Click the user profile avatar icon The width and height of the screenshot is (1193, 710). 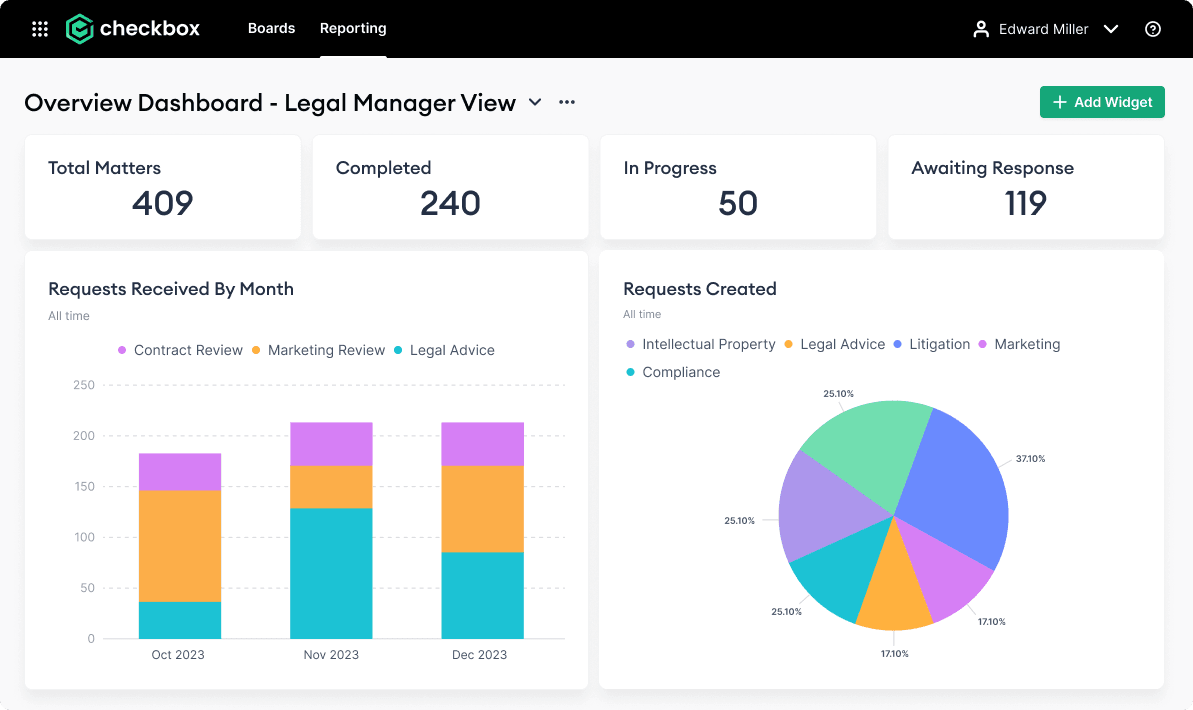981,29
